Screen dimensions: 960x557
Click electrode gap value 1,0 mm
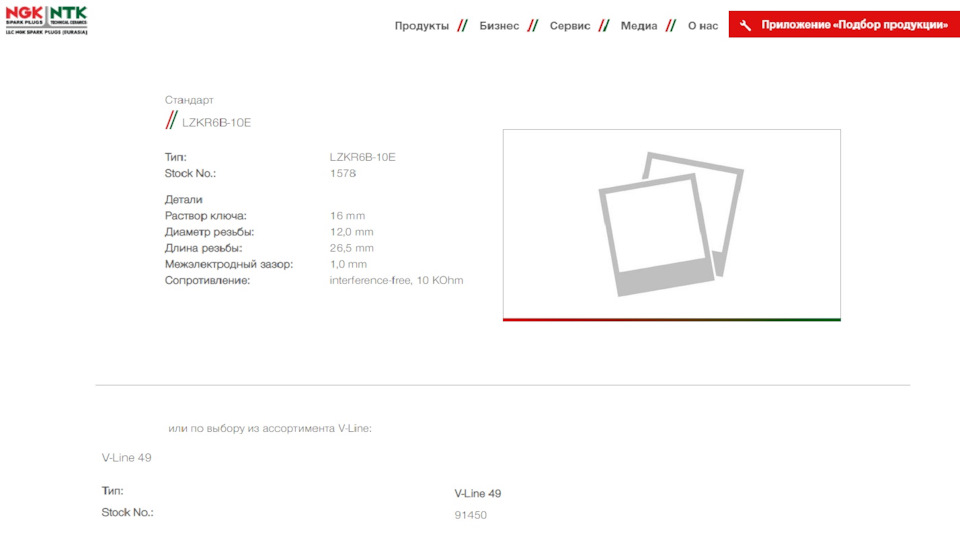coord(348,264)
